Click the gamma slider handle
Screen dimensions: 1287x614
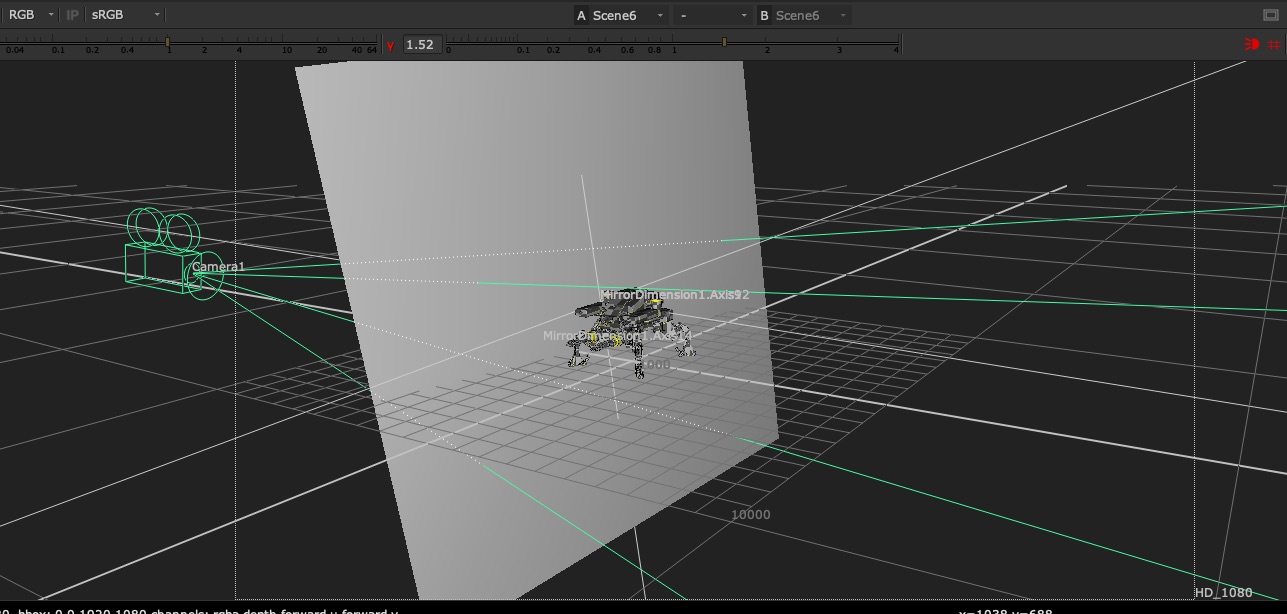point(724,43)
